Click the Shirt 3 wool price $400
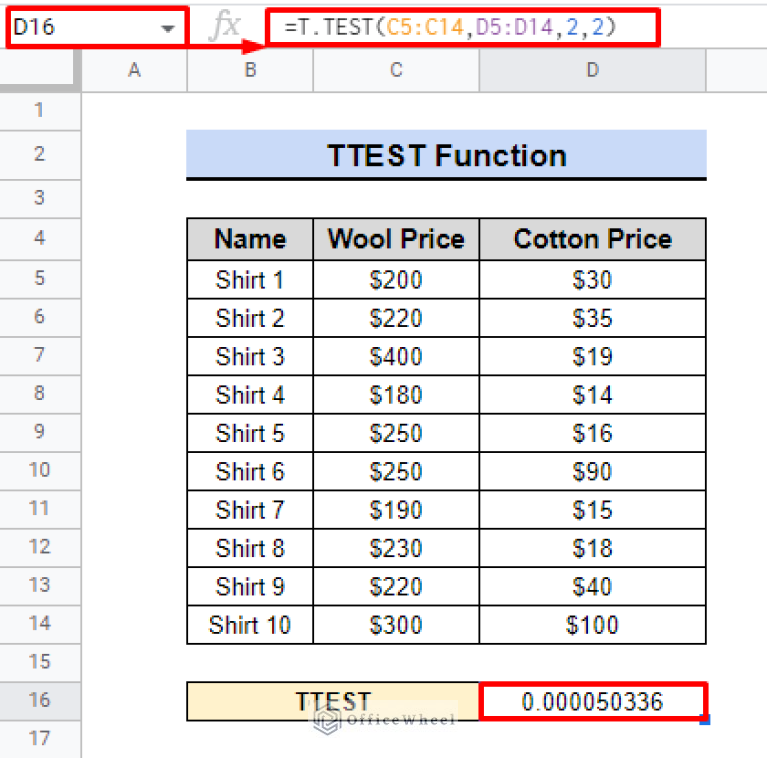The height and width of the screenshot is (758, 767). (x=396, y=356)
